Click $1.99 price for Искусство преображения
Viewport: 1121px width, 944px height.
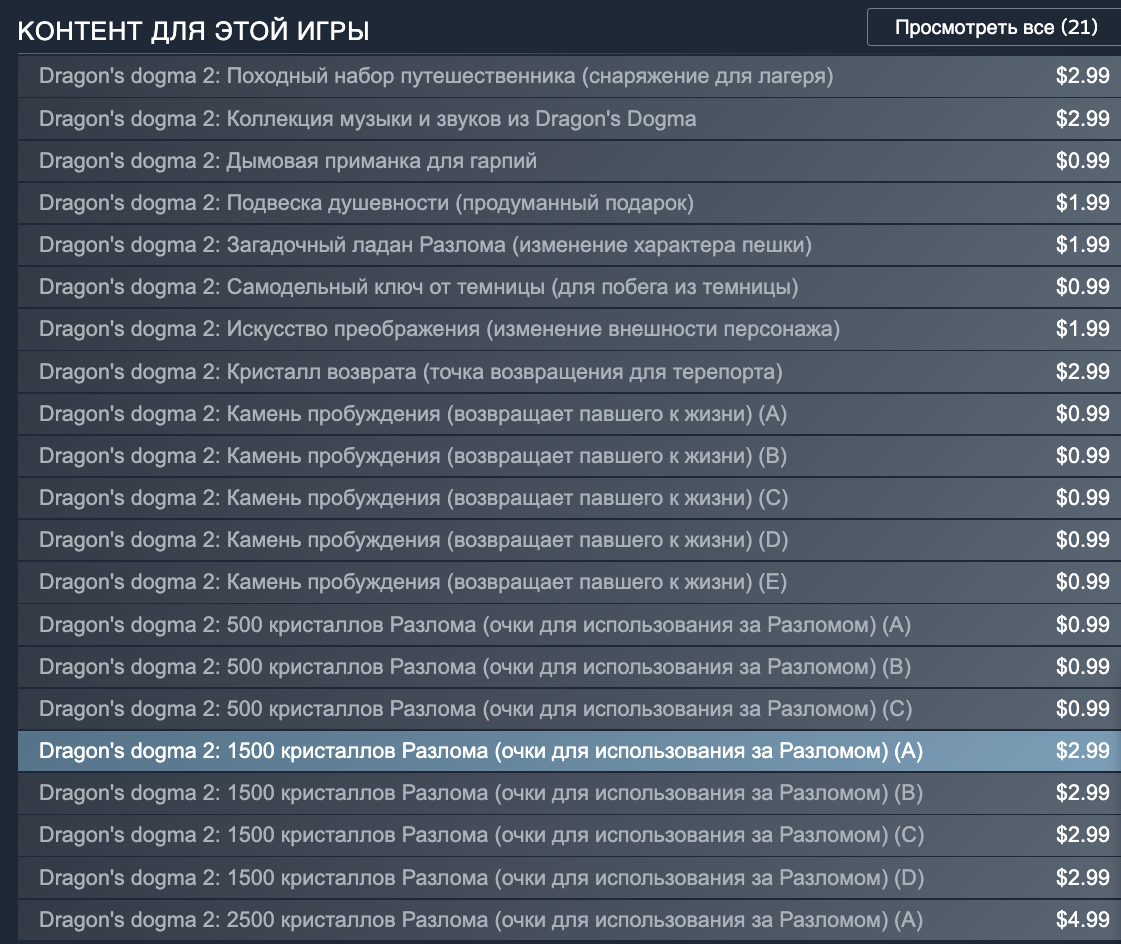point(1082,329)
